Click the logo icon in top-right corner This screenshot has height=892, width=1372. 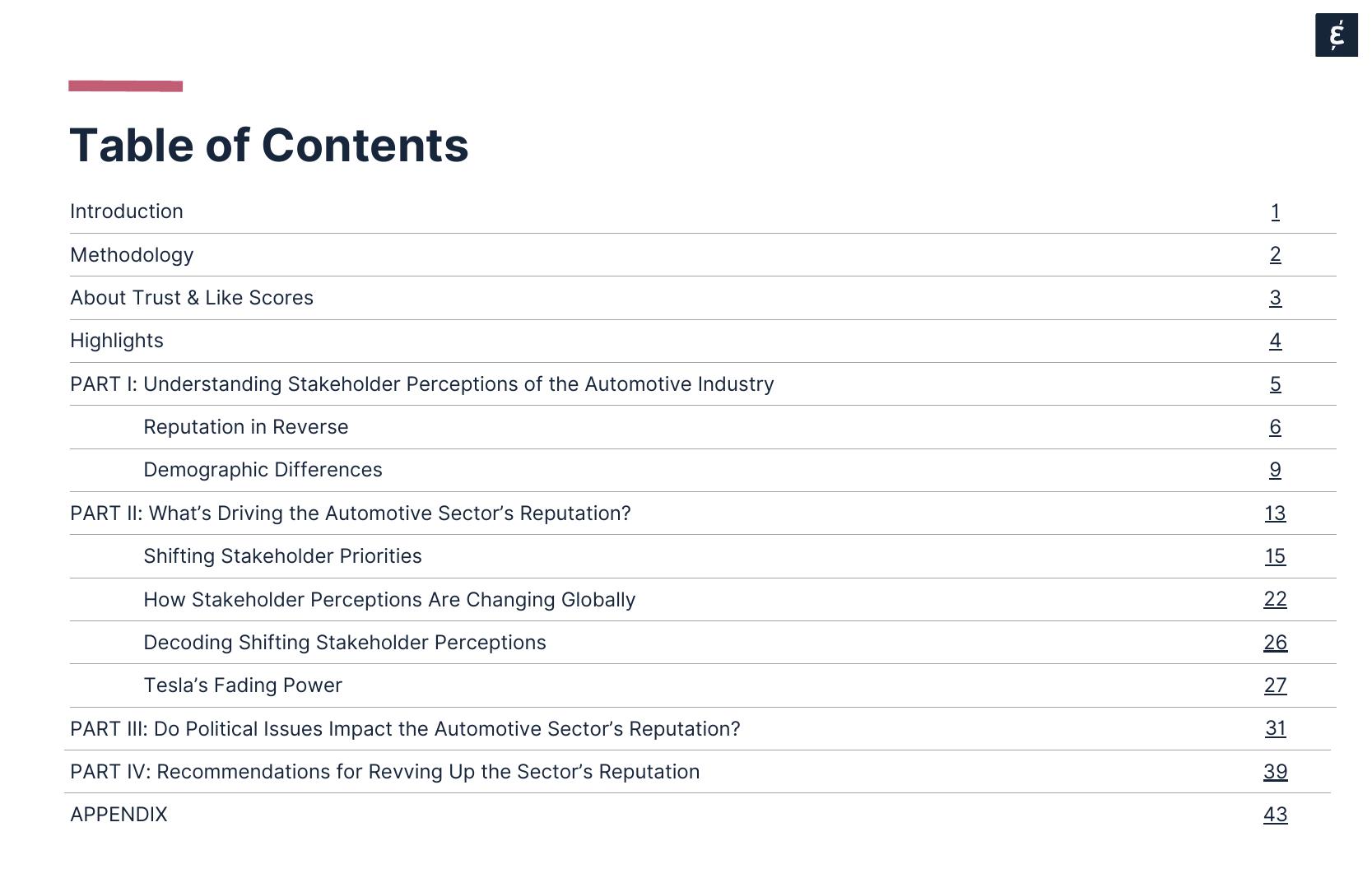(x=1336, y=35)
